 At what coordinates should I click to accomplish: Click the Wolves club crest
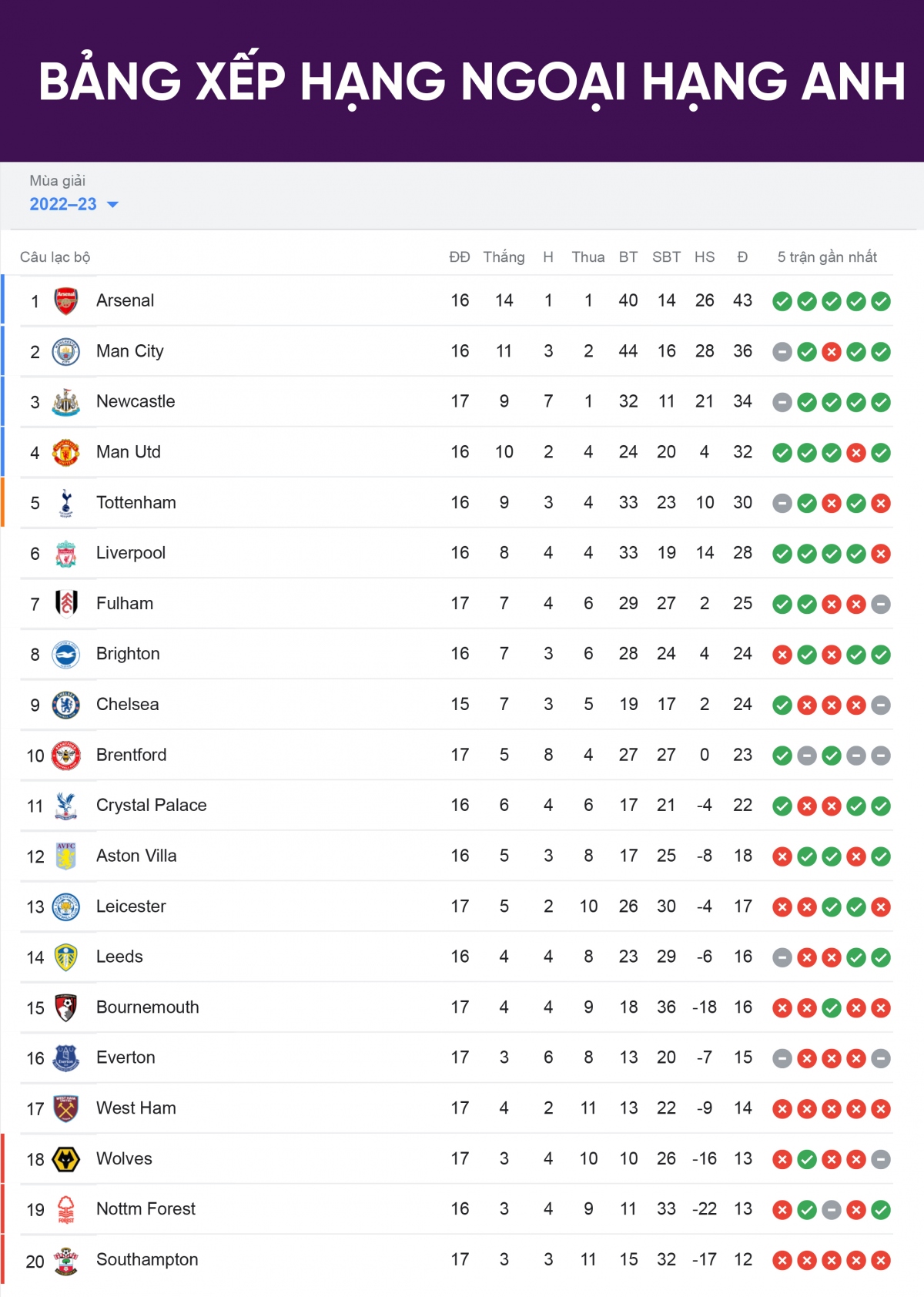tap(66, 1159)
